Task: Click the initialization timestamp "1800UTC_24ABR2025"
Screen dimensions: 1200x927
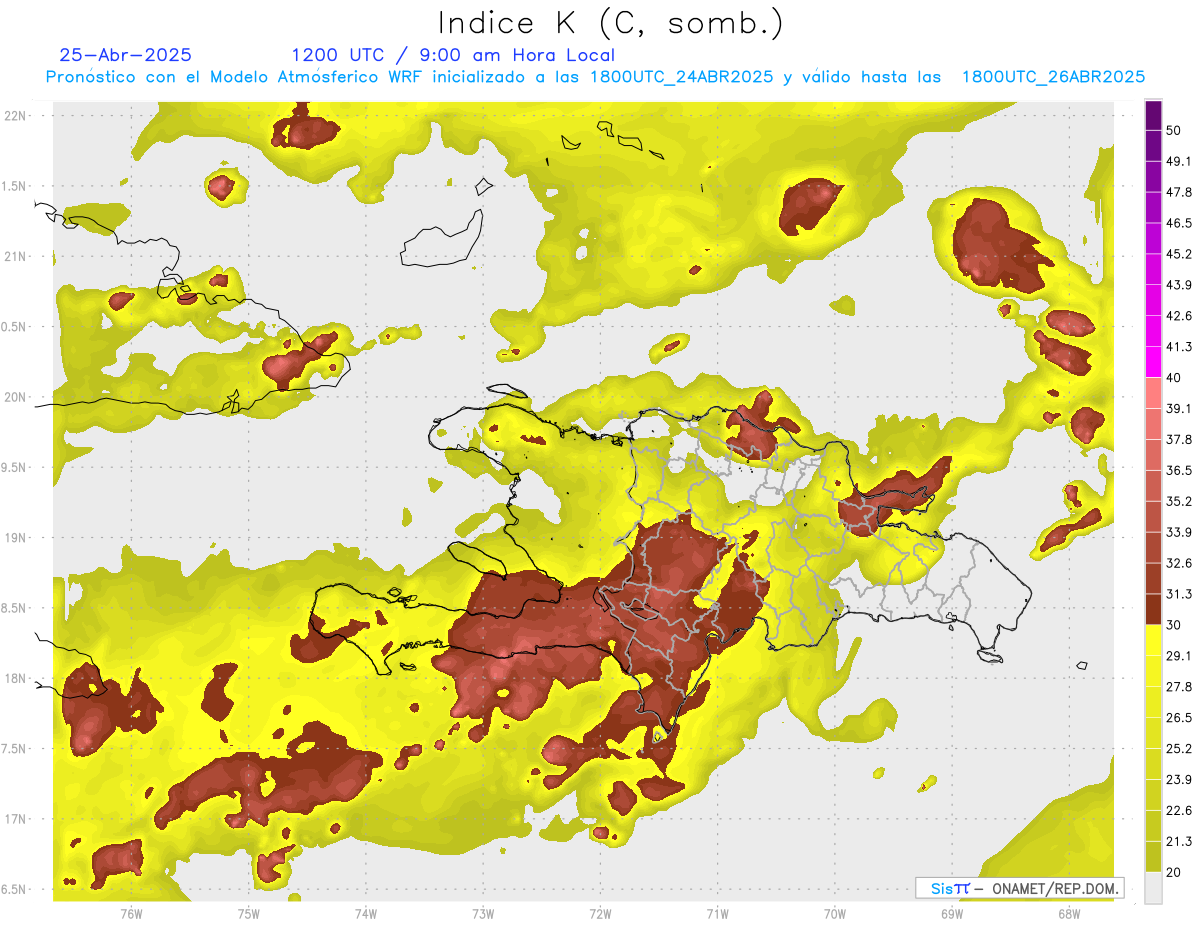Action: tap(682, 76)
